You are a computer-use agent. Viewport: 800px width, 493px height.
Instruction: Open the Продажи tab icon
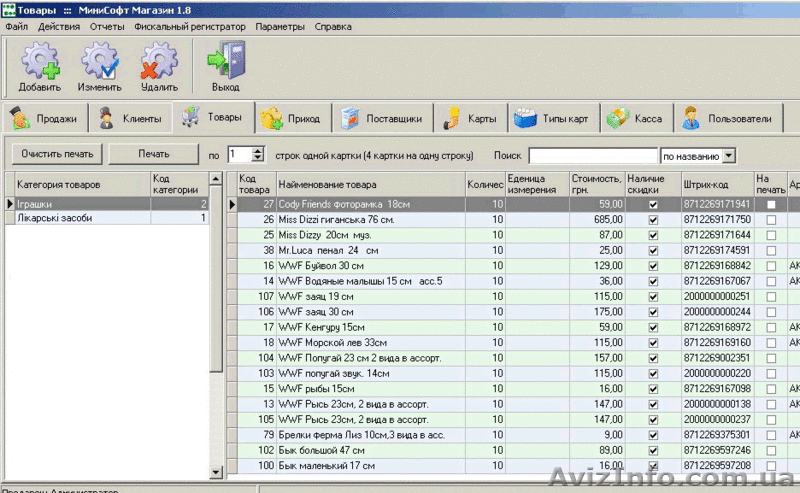(21, 118)
